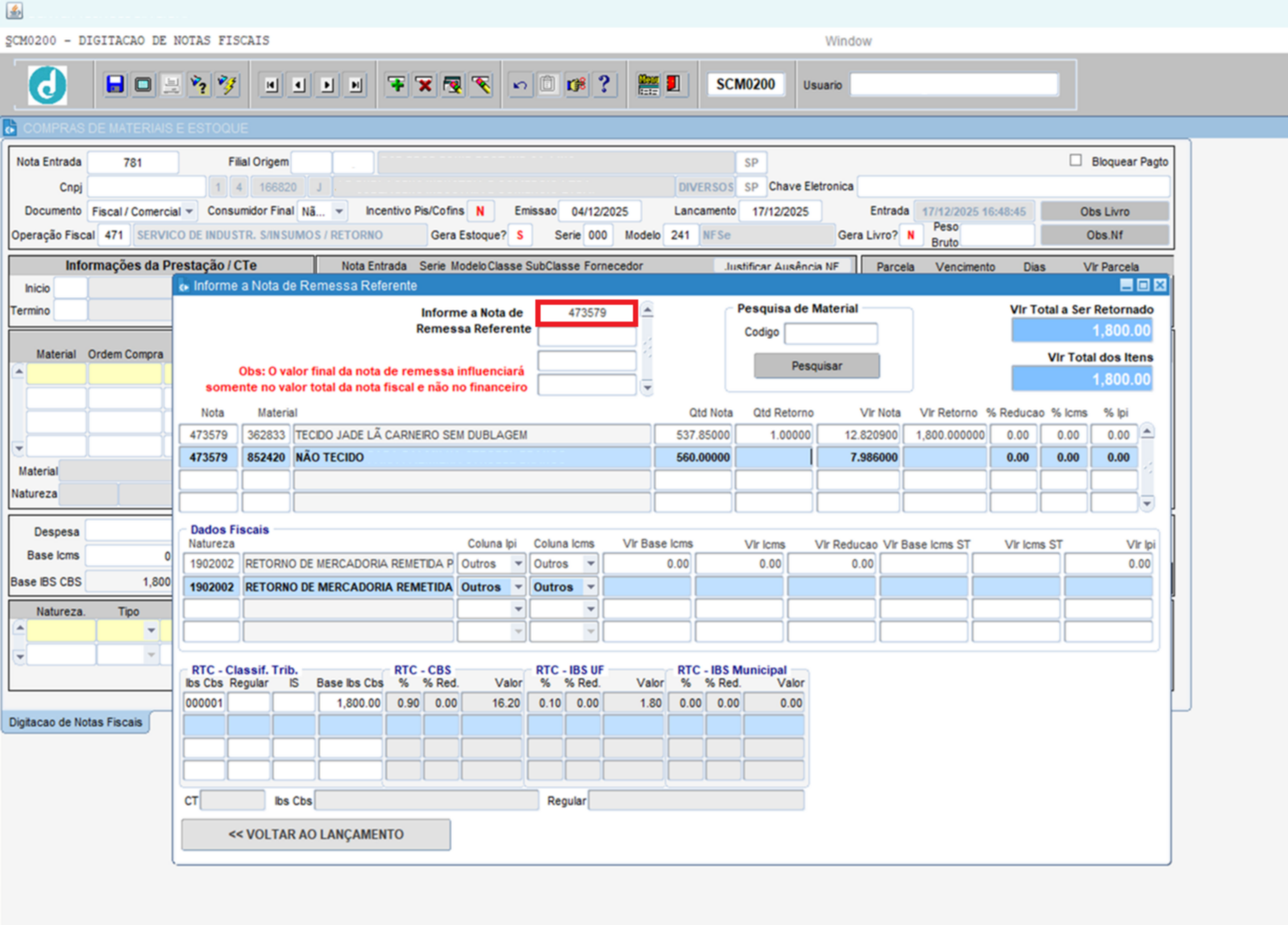Click the Save diskette icon in toolbar

pos(114,85)
